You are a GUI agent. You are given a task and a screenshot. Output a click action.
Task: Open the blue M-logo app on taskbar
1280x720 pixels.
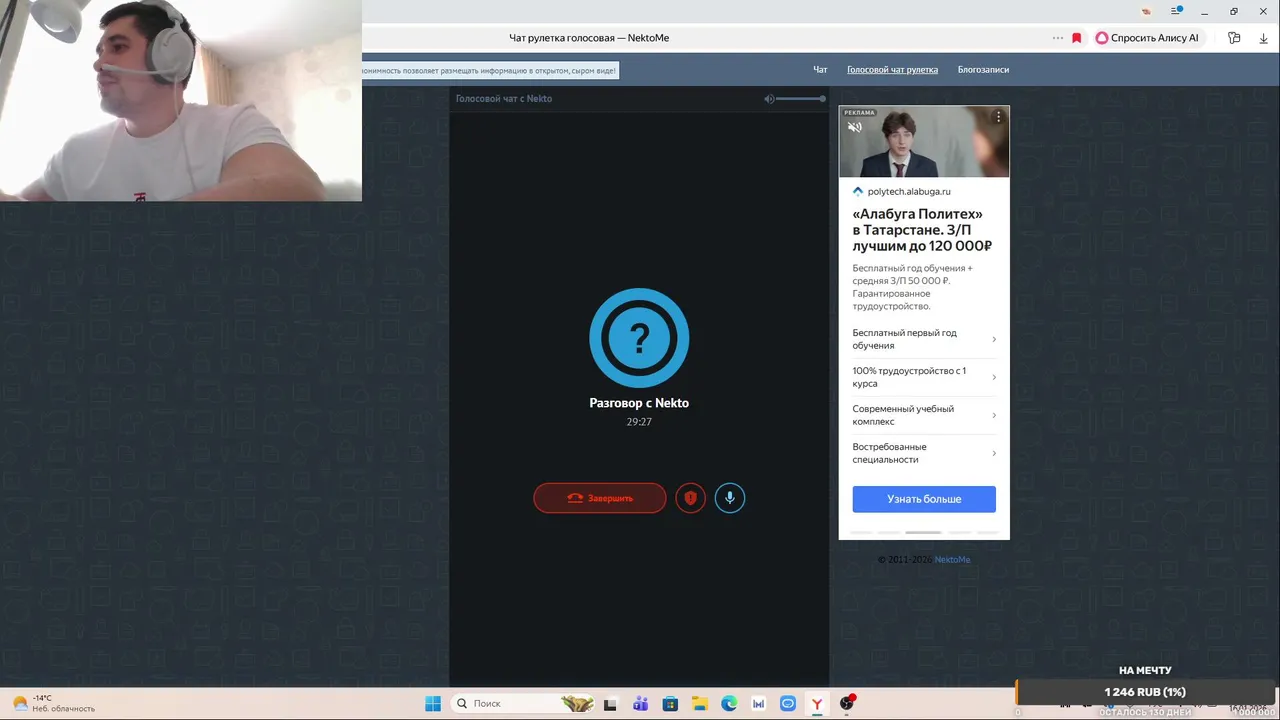759,704
